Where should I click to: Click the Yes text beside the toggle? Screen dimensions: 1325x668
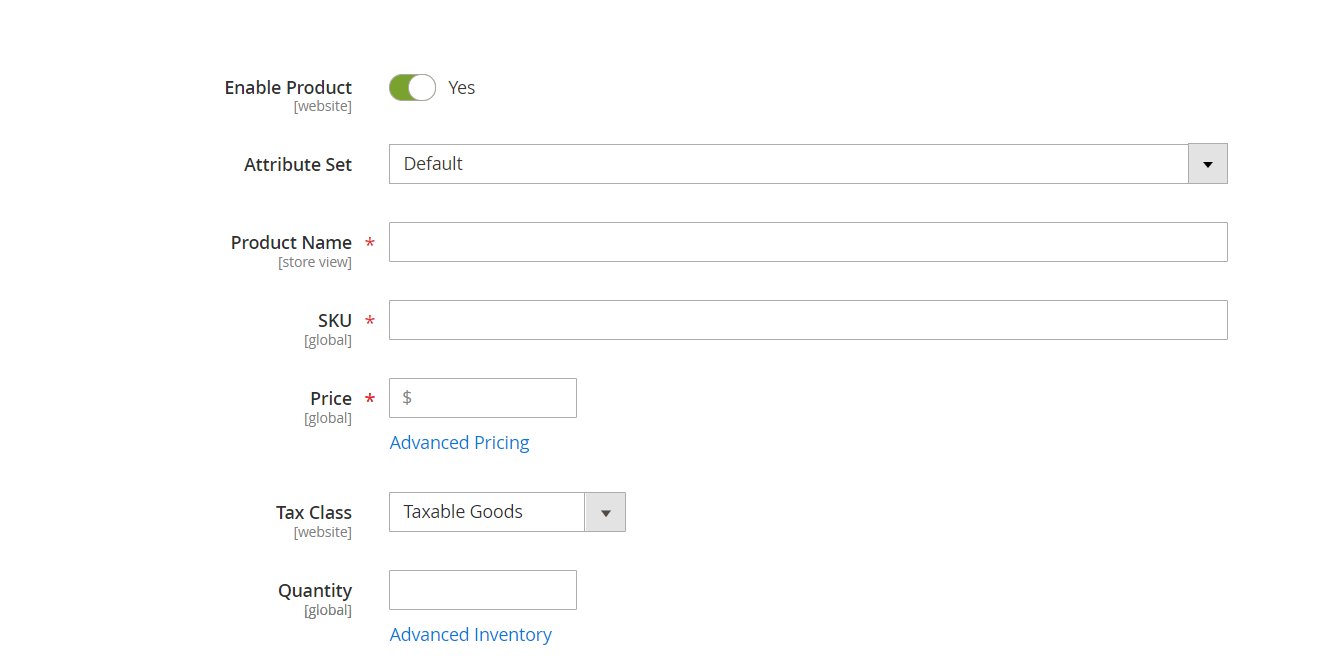point(461,88)
